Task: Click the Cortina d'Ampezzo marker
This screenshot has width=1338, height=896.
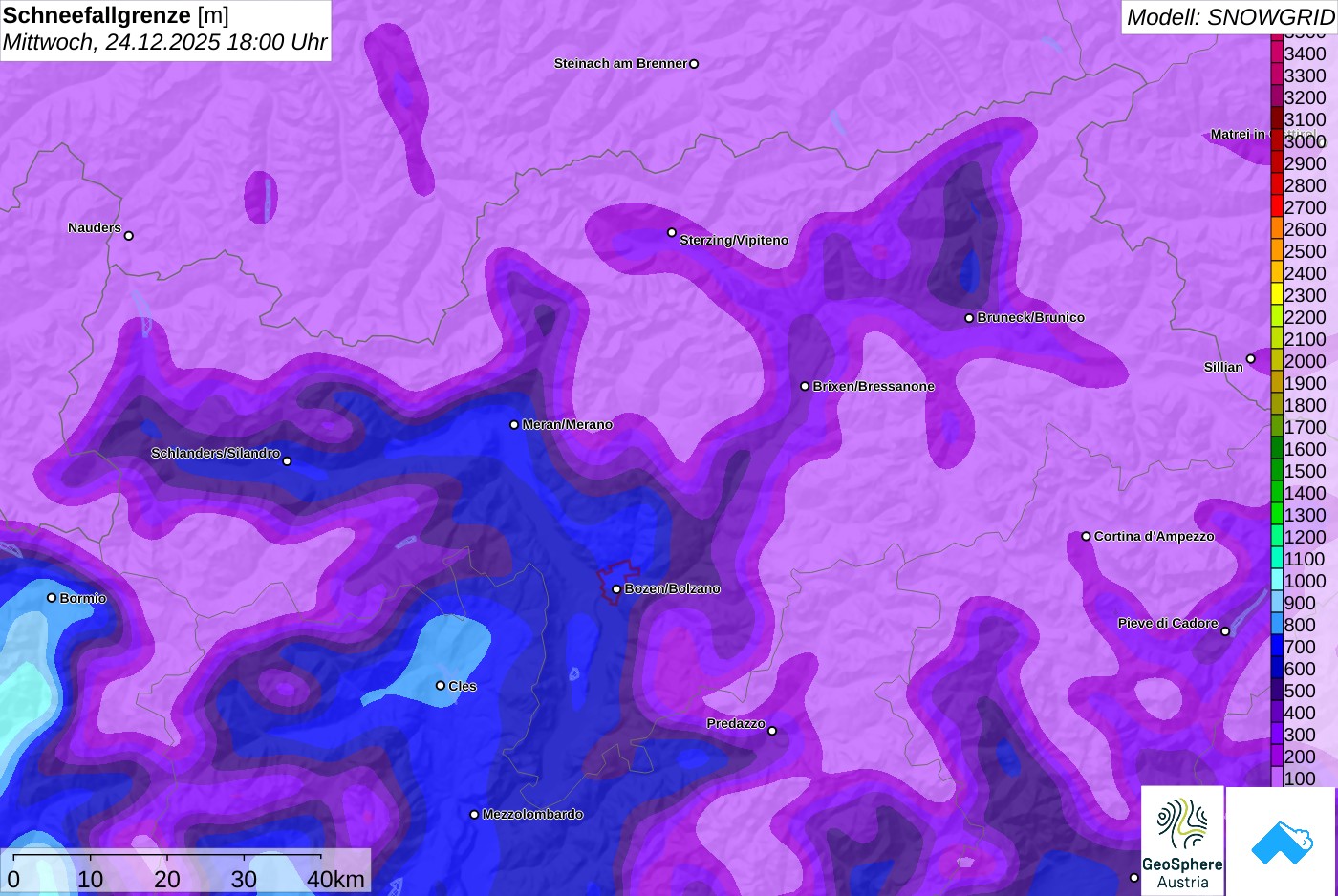Action: 1086,536
